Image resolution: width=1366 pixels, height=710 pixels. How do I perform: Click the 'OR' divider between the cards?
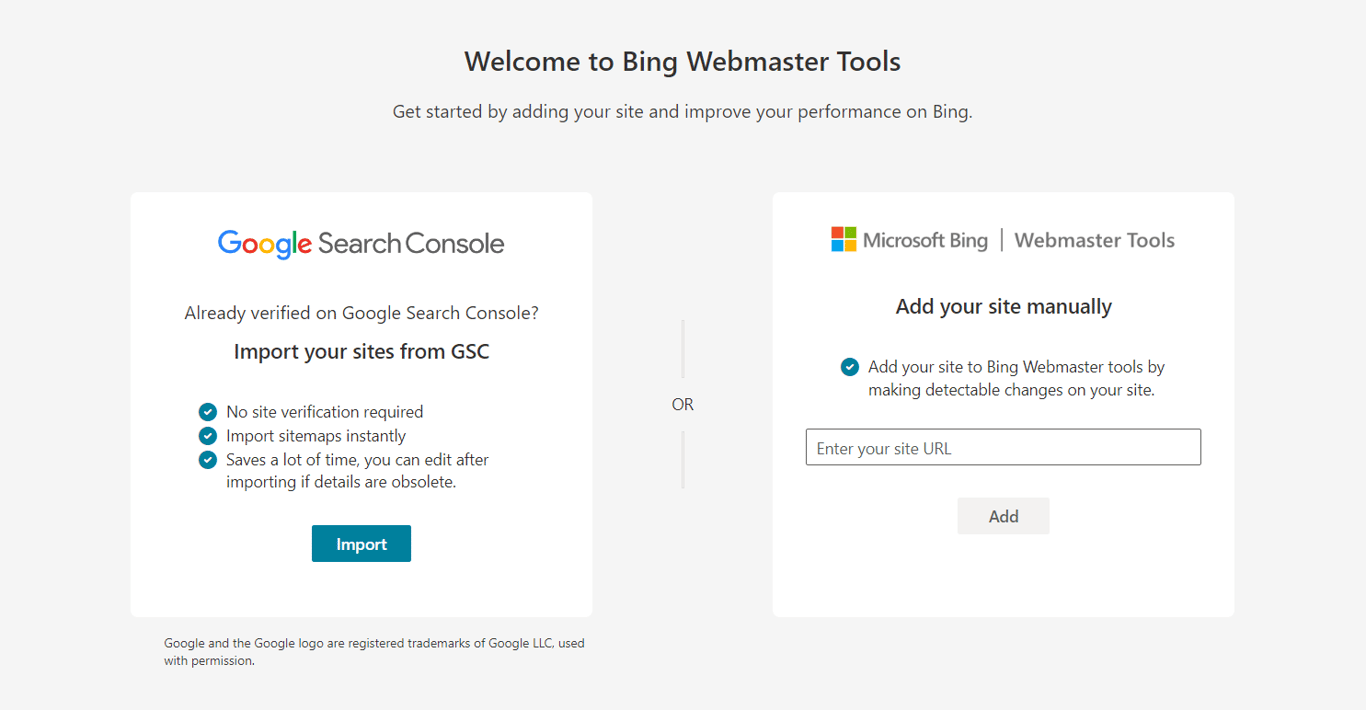683,404
